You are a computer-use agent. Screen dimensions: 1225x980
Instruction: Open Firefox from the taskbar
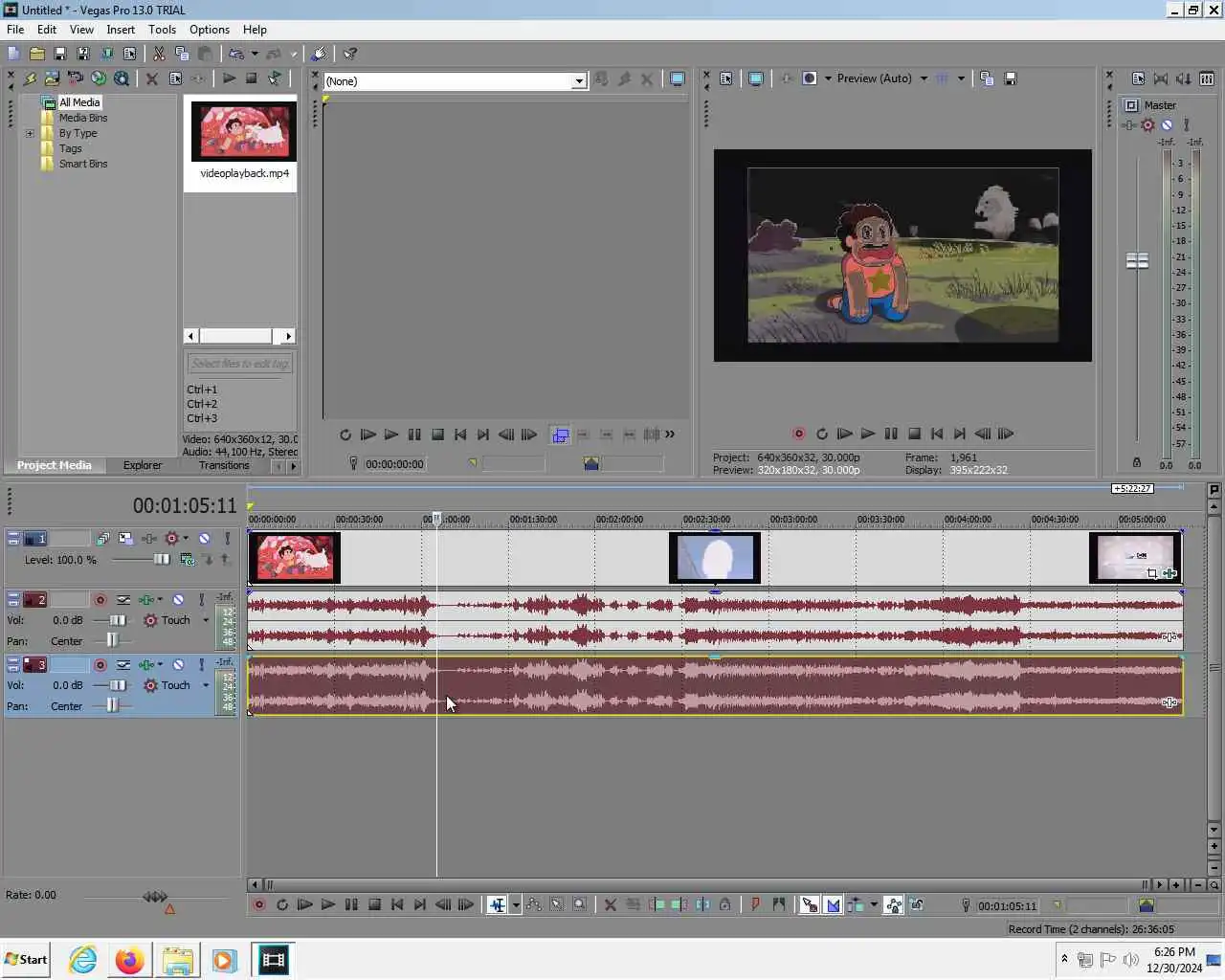[x=129, y=960]
